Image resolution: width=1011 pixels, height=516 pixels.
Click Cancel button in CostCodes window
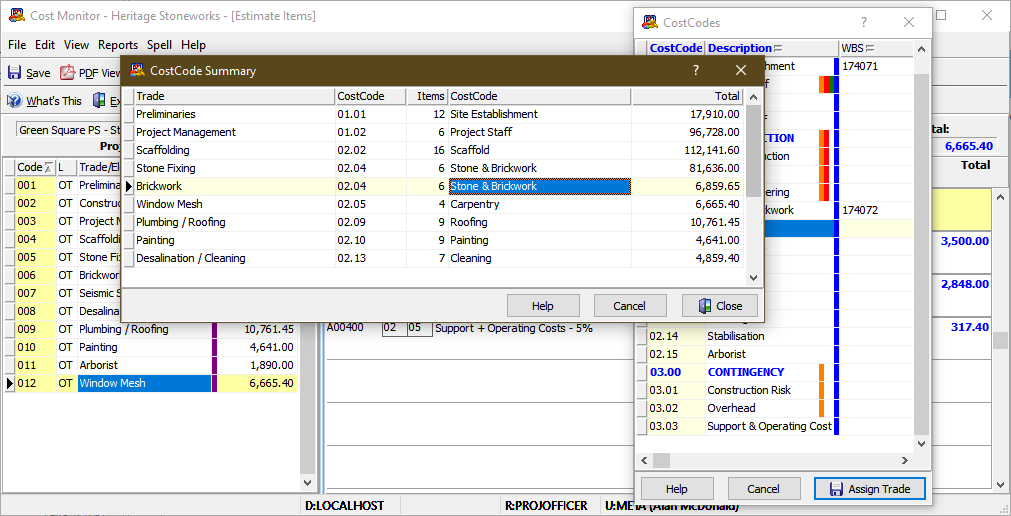click(763, 489)
